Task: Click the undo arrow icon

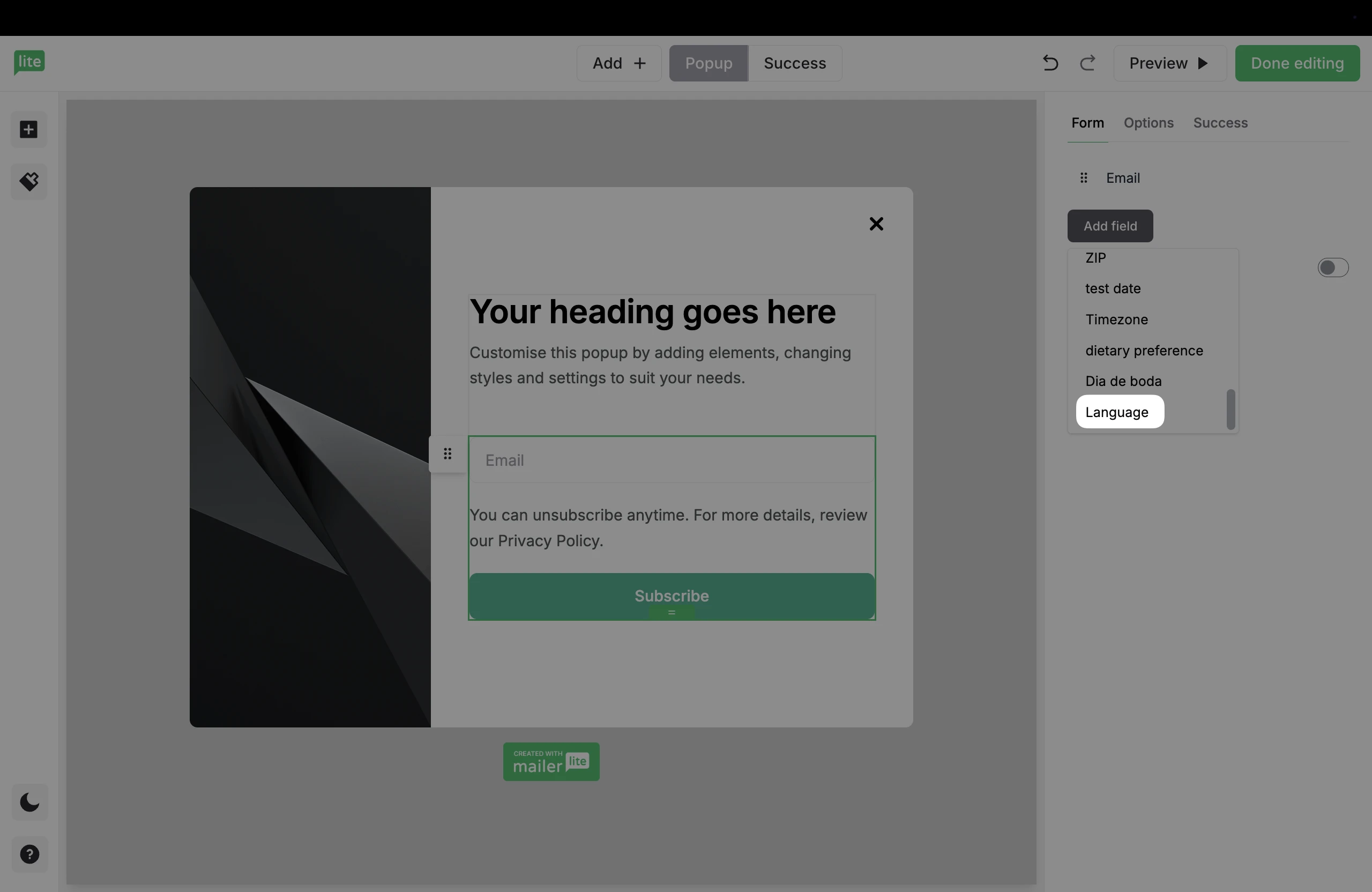Action: click(x=1050, y=63)
